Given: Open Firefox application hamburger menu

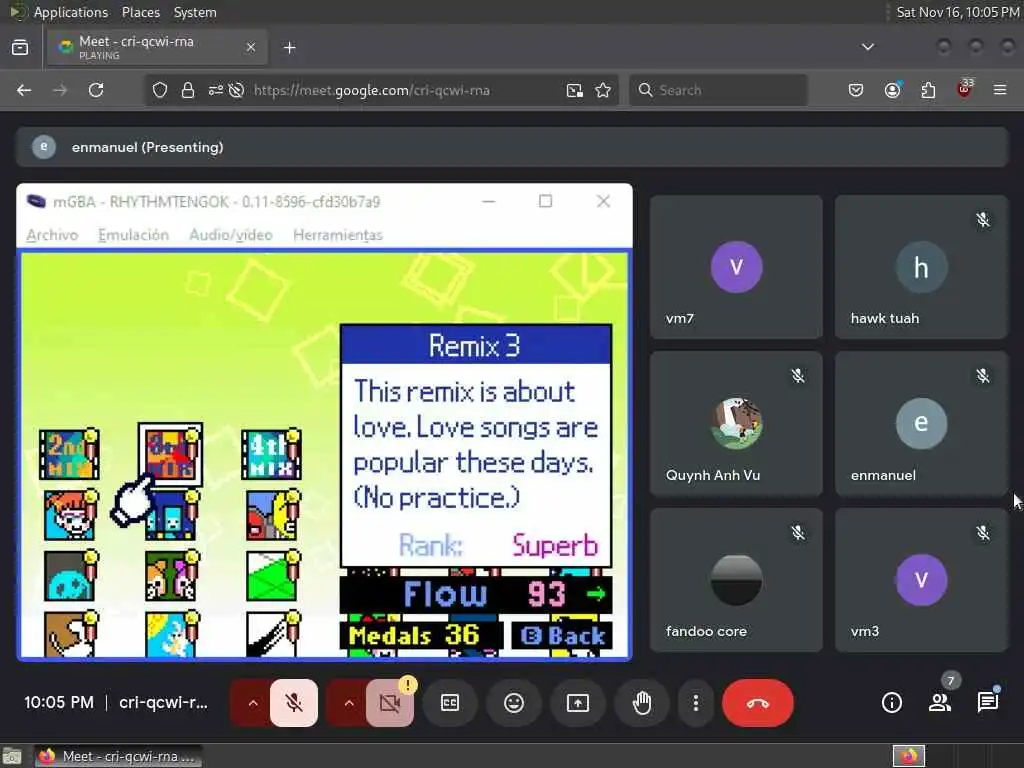Looking at the screenshot, I should (x=1000, y=90).
